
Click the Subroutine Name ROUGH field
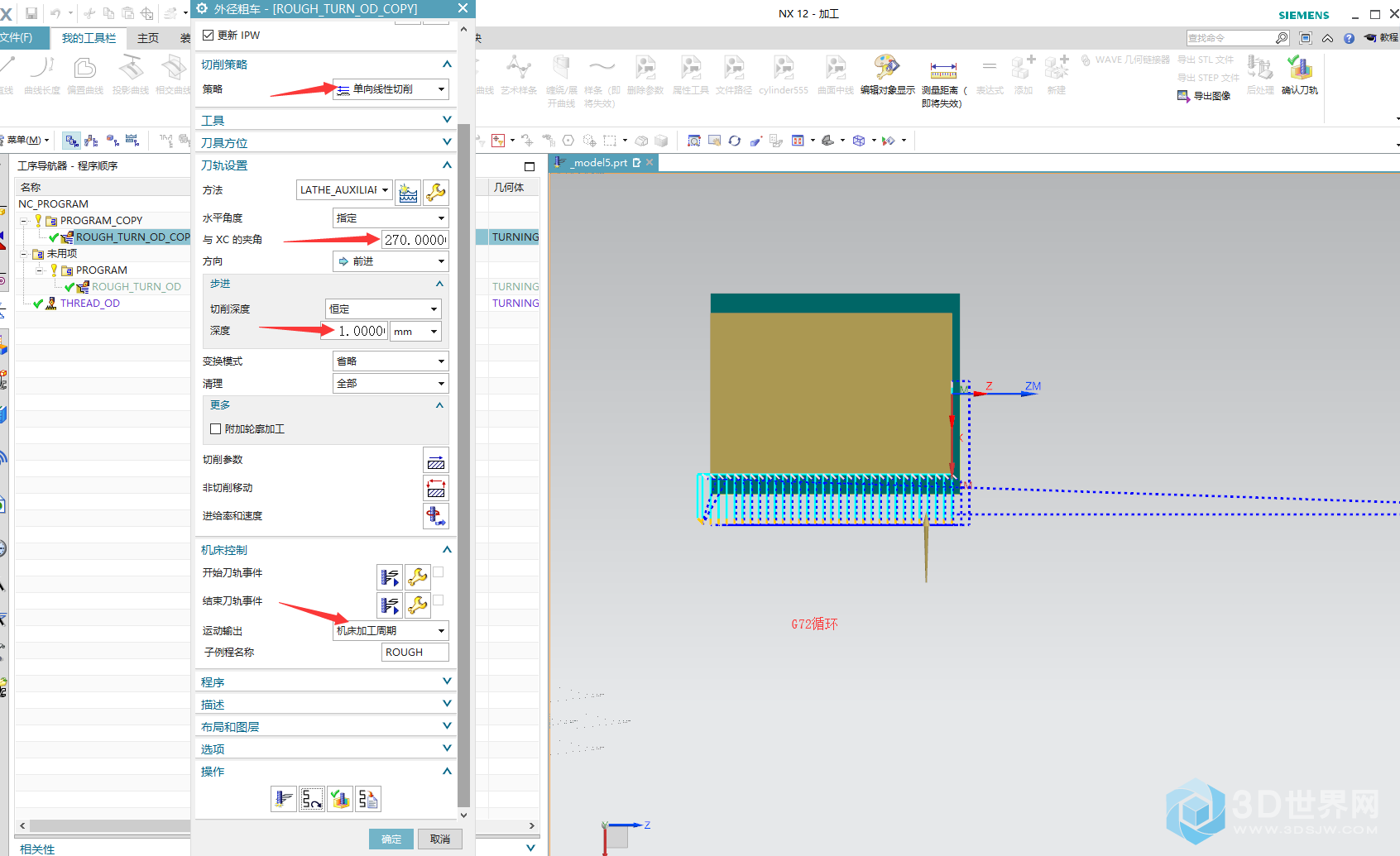[415, 653]
